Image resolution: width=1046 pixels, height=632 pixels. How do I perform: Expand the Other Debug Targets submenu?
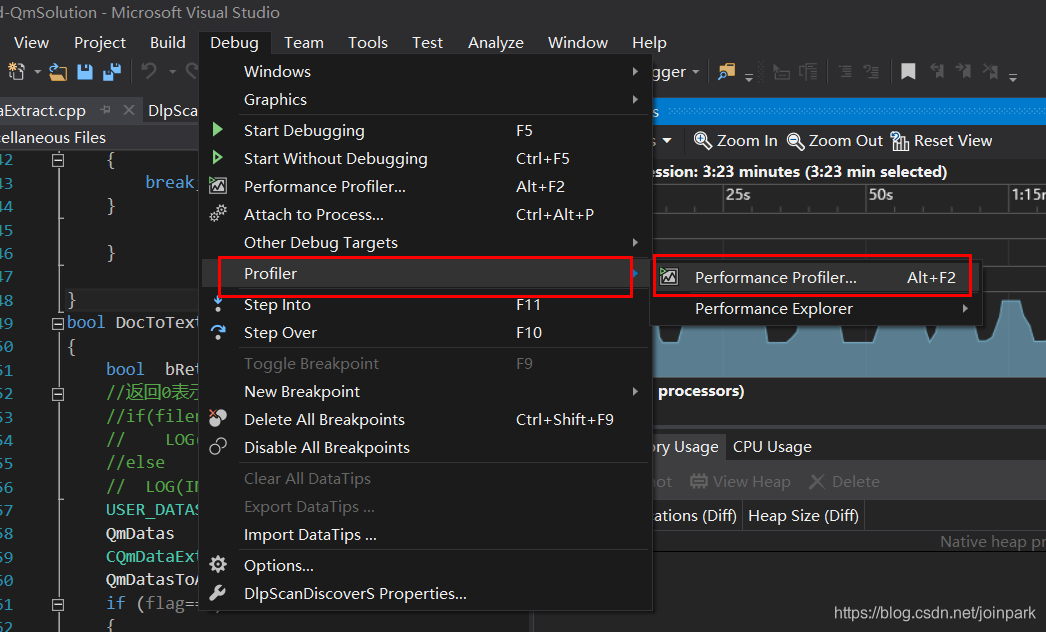click(635, 242)
